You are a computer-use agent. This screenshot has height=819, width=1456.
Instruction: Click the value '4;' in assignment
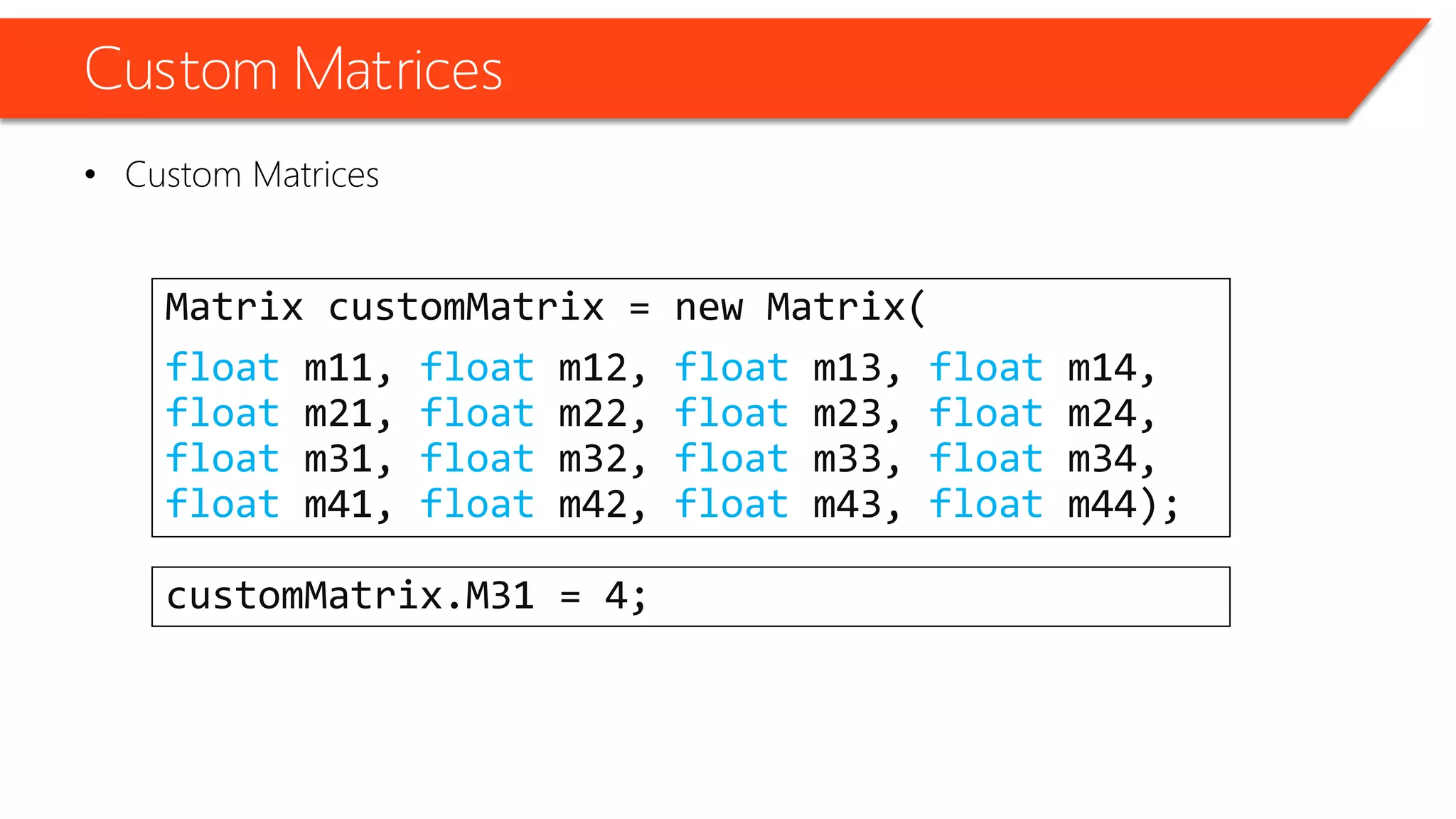coord(626,596)
